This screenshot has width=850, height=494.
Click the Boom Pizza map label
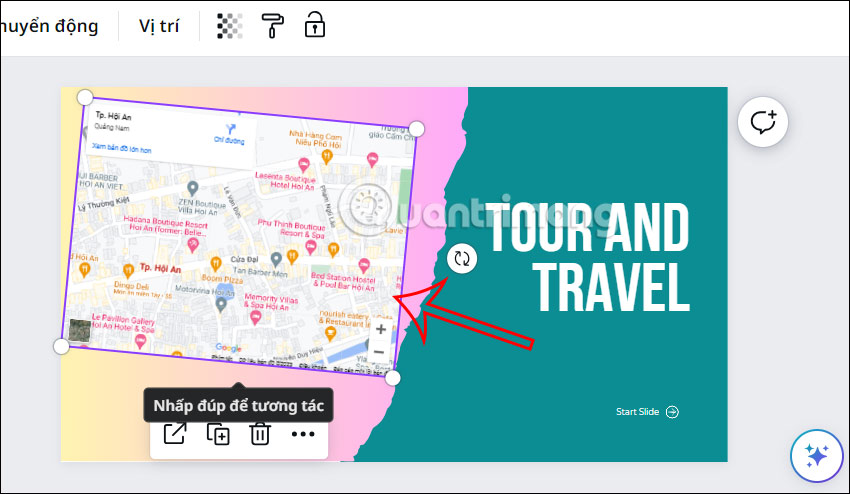(222, 279)
